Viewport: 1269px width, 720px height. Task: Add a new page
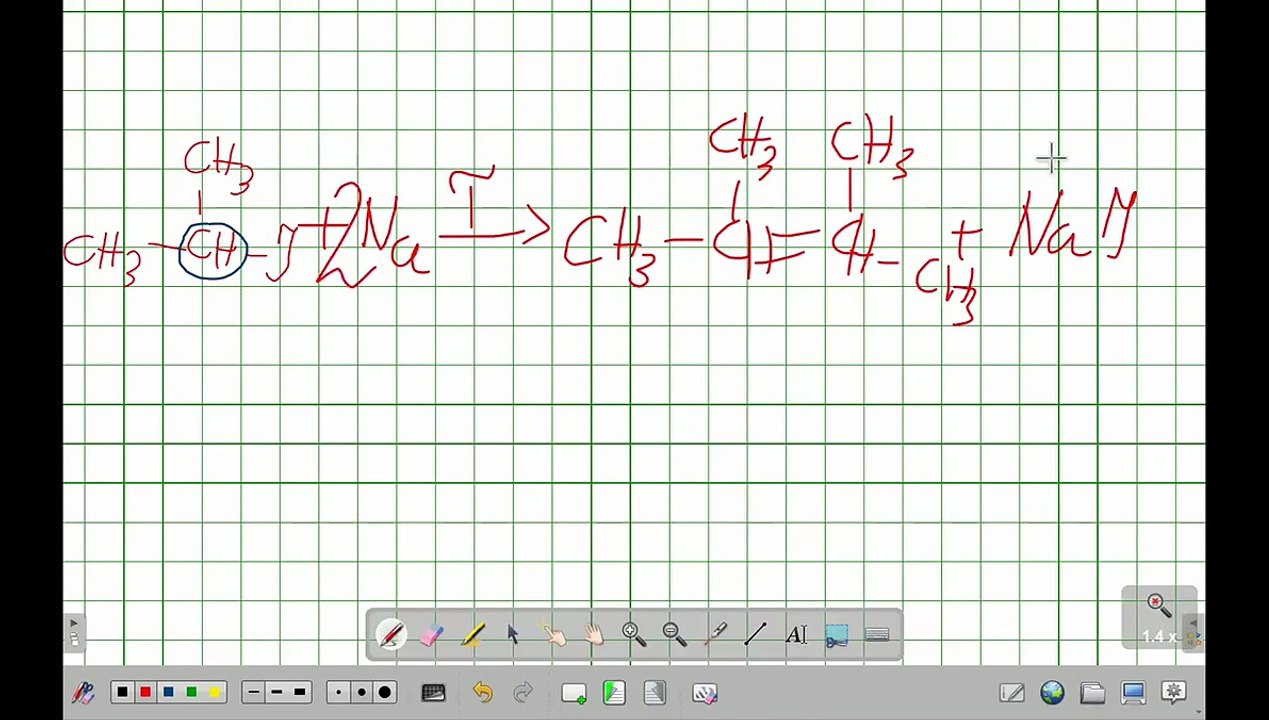[574, 693]
